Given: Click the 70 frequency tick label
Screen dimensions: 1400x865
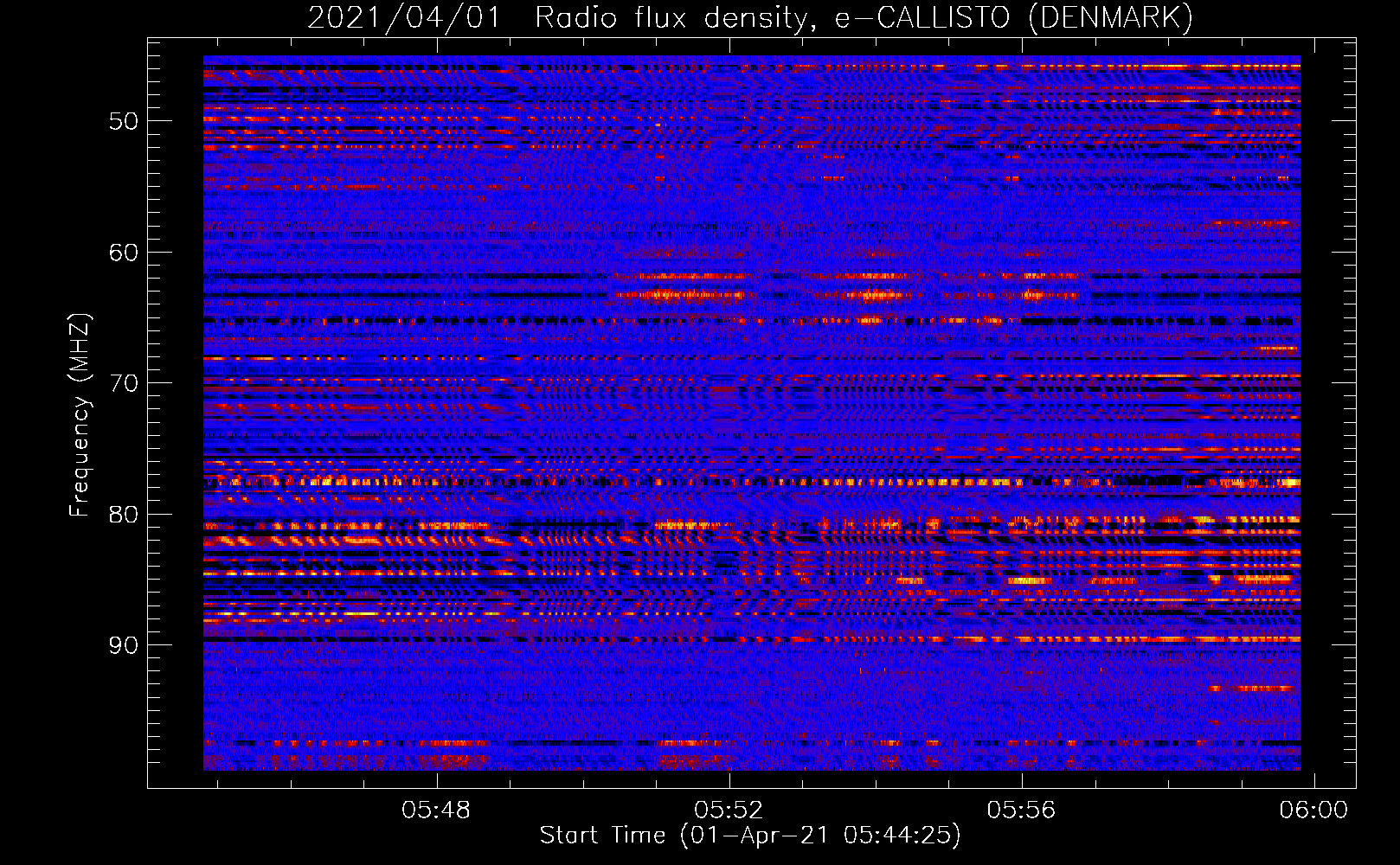Looking at the screenshot, I should coord(124,383).
